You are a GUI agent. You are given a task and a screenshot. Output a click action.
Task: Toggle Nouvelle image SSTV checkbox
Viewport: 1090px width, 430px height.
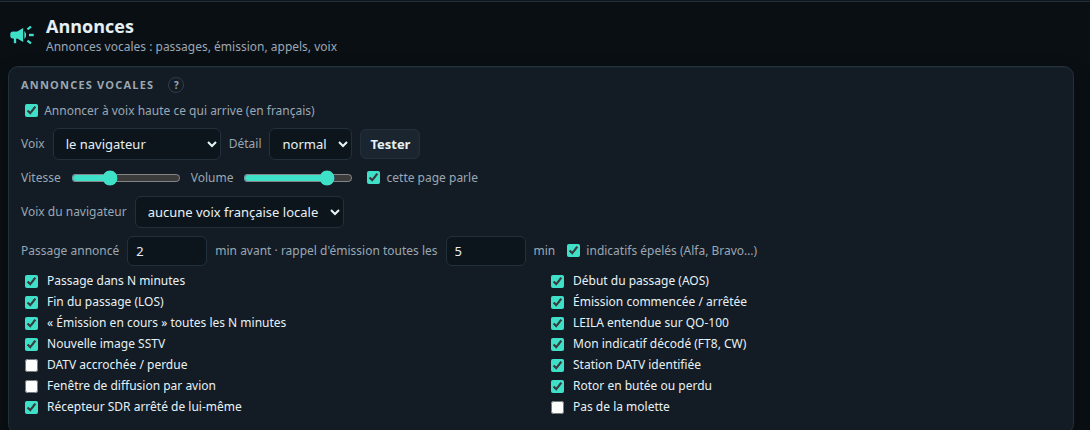[x=31, y=344]
